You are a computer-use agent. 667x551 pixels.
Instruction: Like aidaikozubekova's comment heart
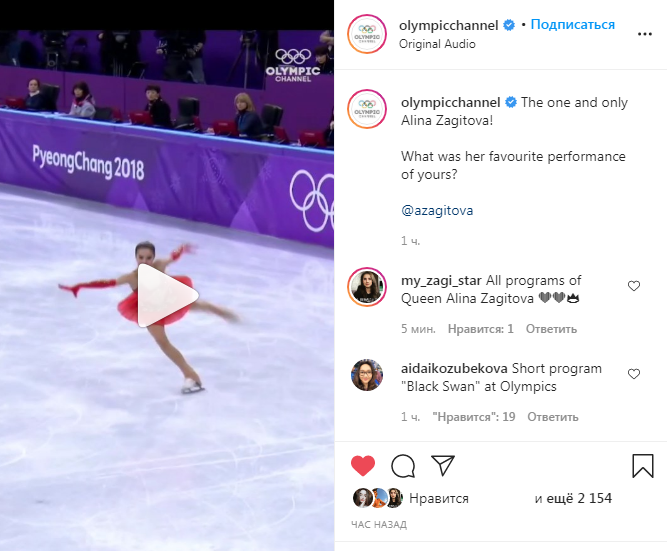[x=634, y=374]
